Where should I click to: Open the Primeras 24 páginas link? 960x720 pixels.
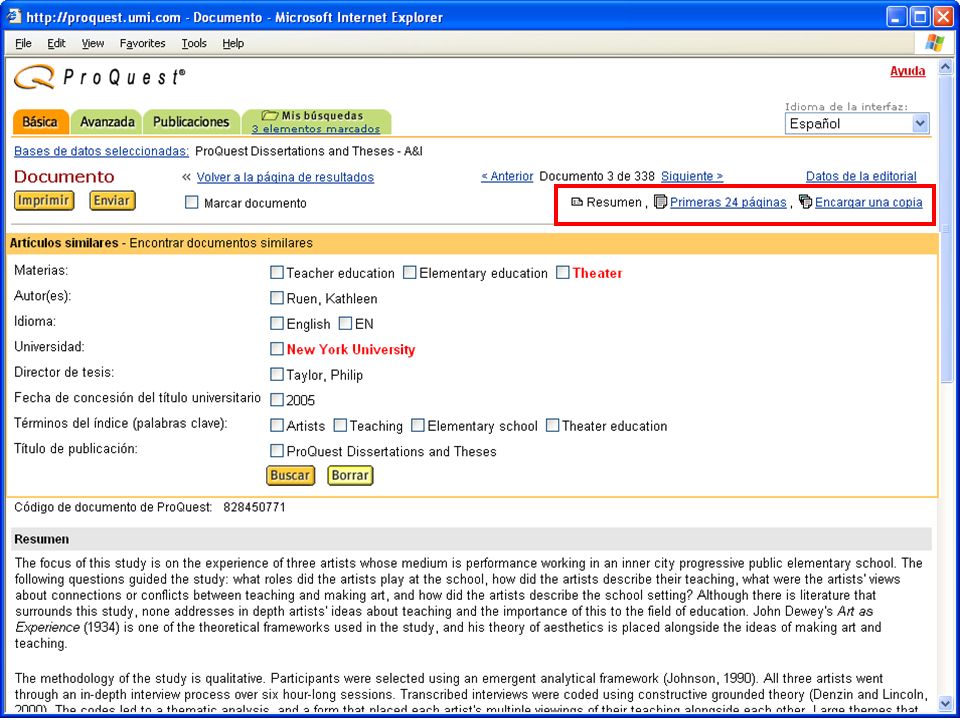pyautogui.click(x=728, y=202)
